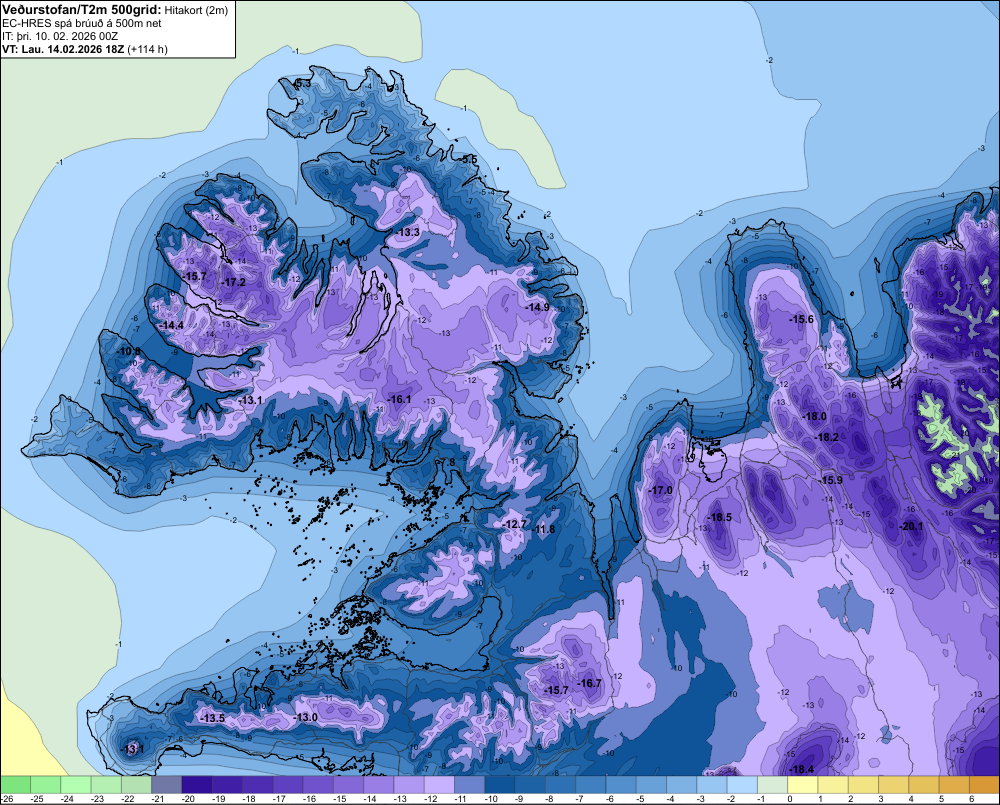Click the legend swatch labeled -21

point(166,785)
